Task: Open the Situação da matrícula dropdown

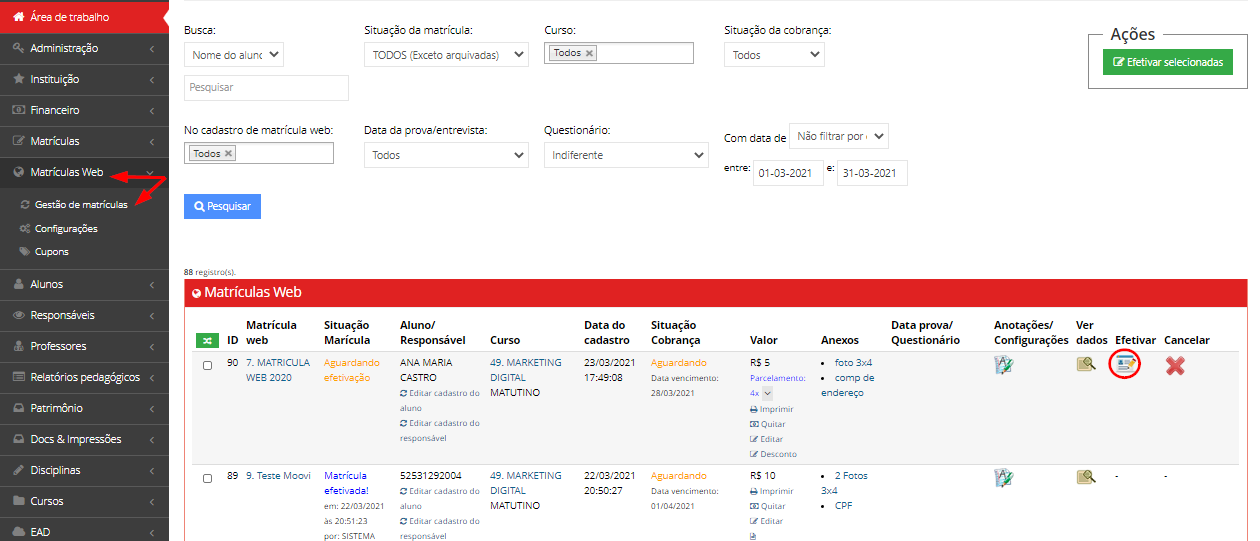Action: point(446,55)
